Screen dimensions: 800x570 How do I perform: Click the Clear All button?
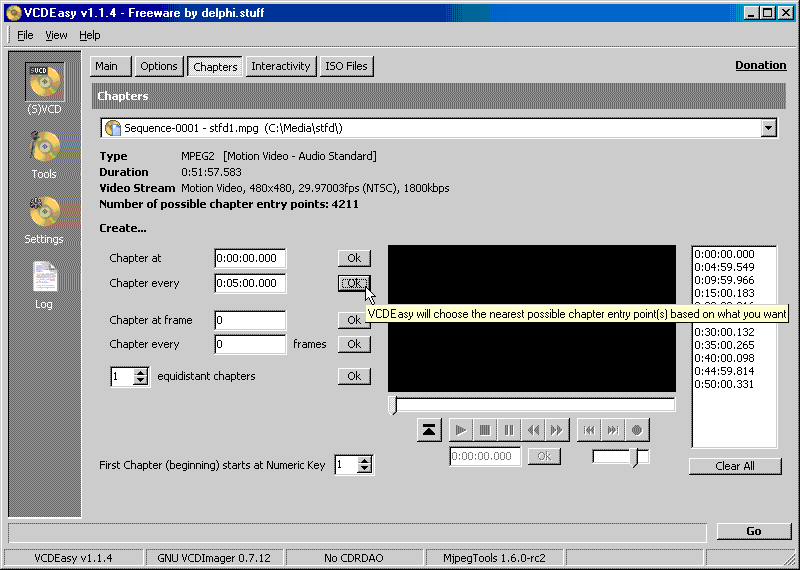coord(735,466)
